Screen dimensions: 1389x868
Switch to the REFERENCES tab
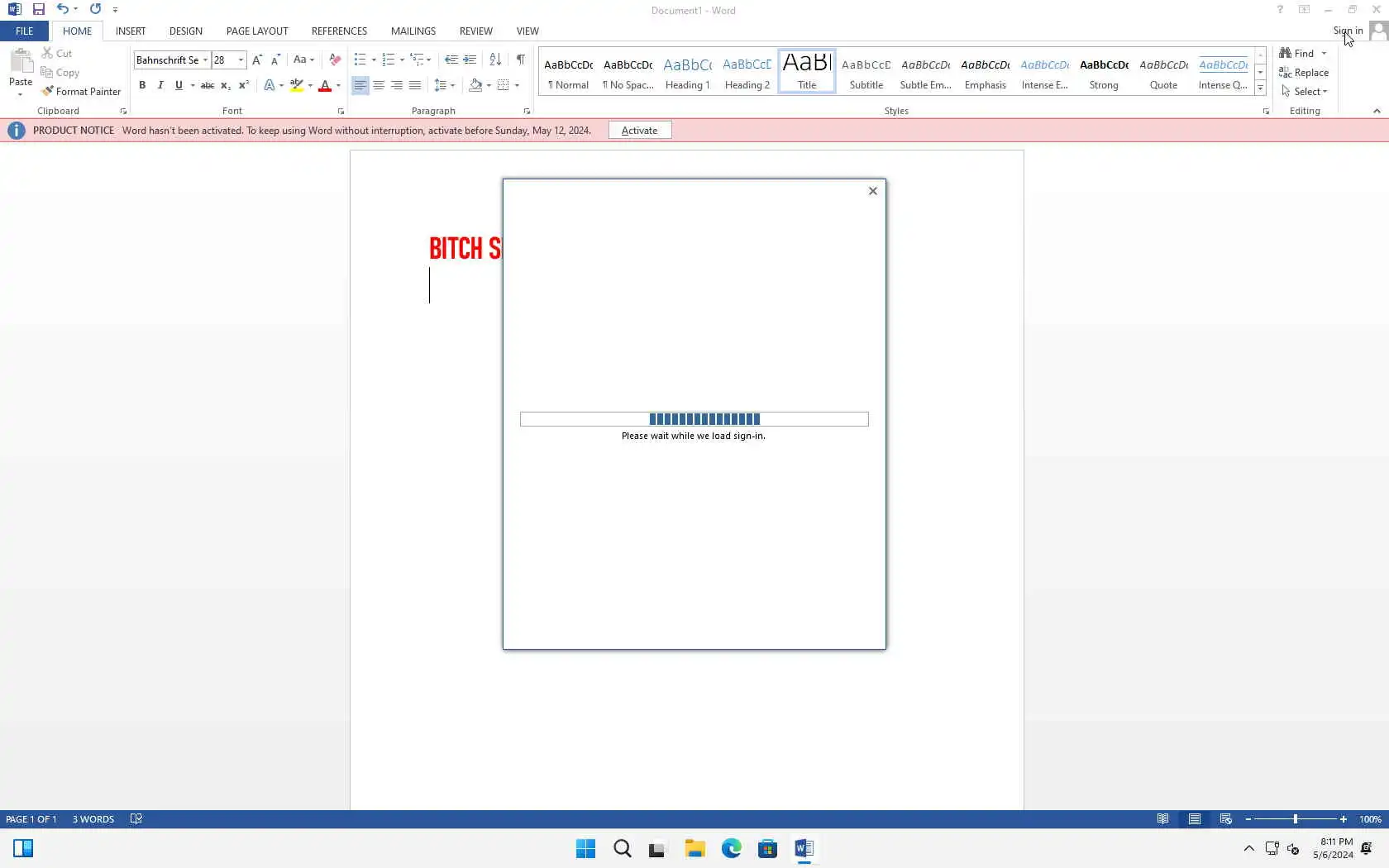point(339,31)
